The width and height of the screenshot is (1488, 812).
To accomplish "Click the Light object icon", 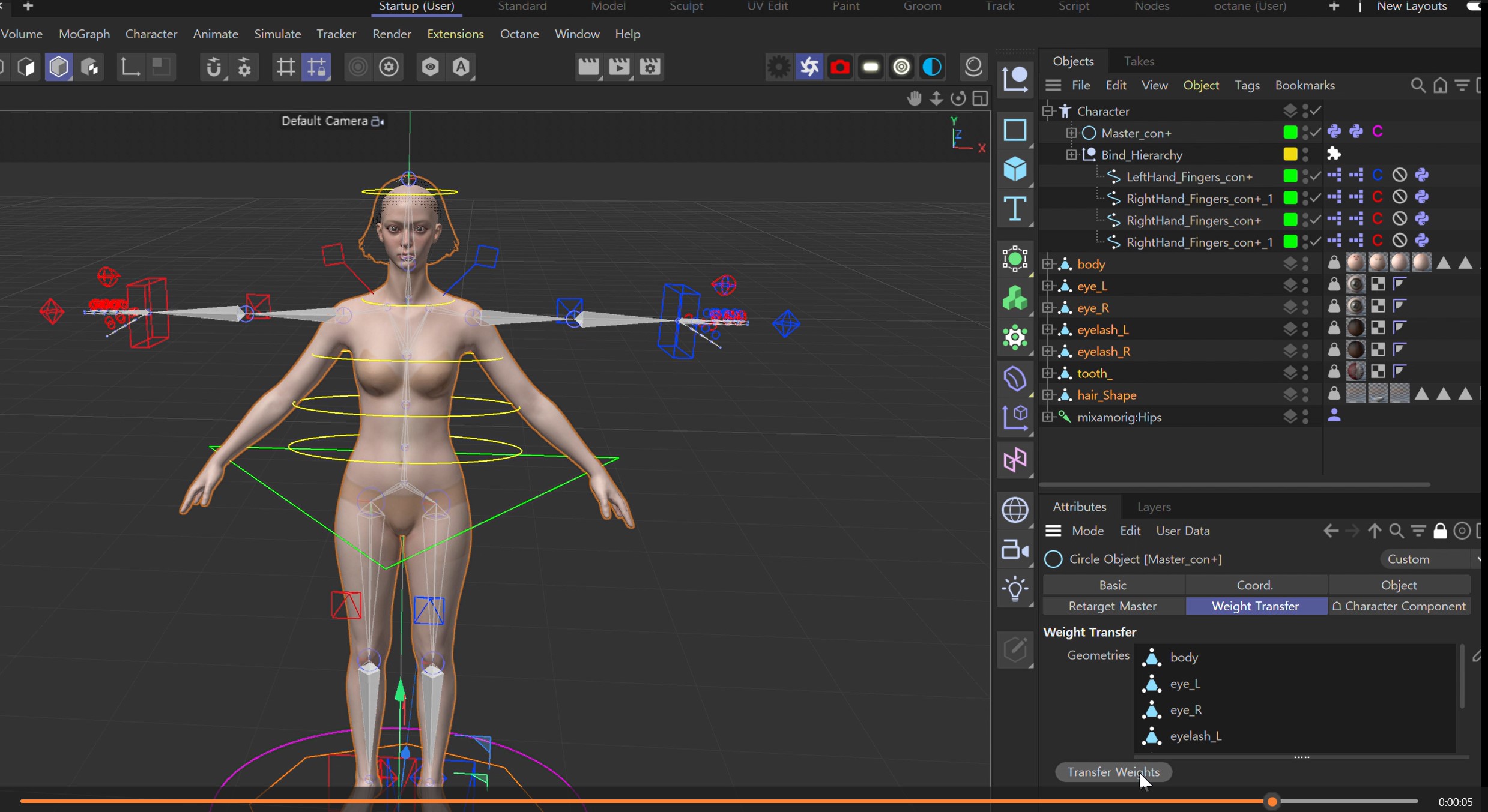I will point(1015,589).
